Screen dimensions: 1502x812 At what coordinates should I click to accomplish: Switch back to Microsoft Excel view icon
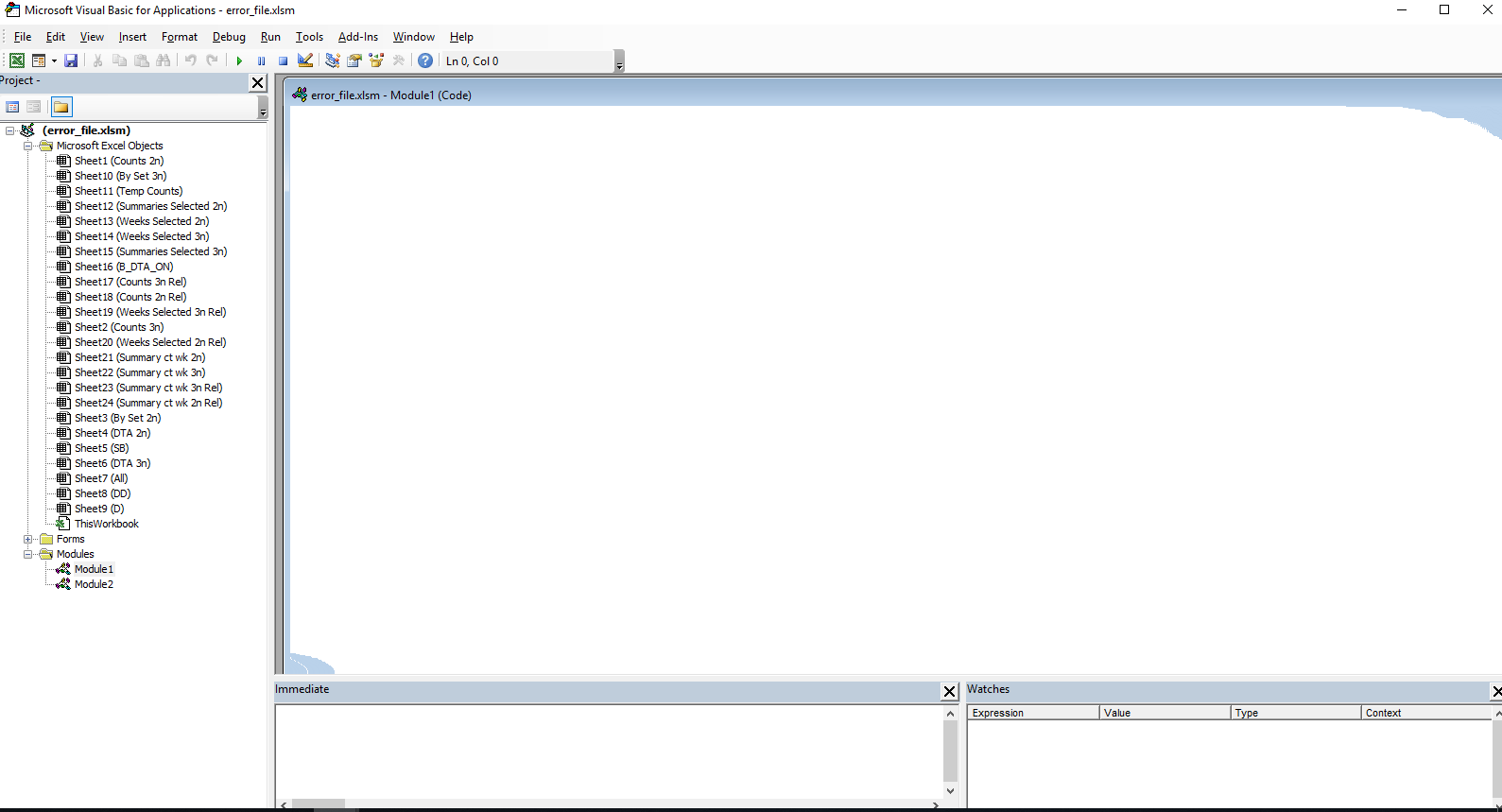point(17,60)
